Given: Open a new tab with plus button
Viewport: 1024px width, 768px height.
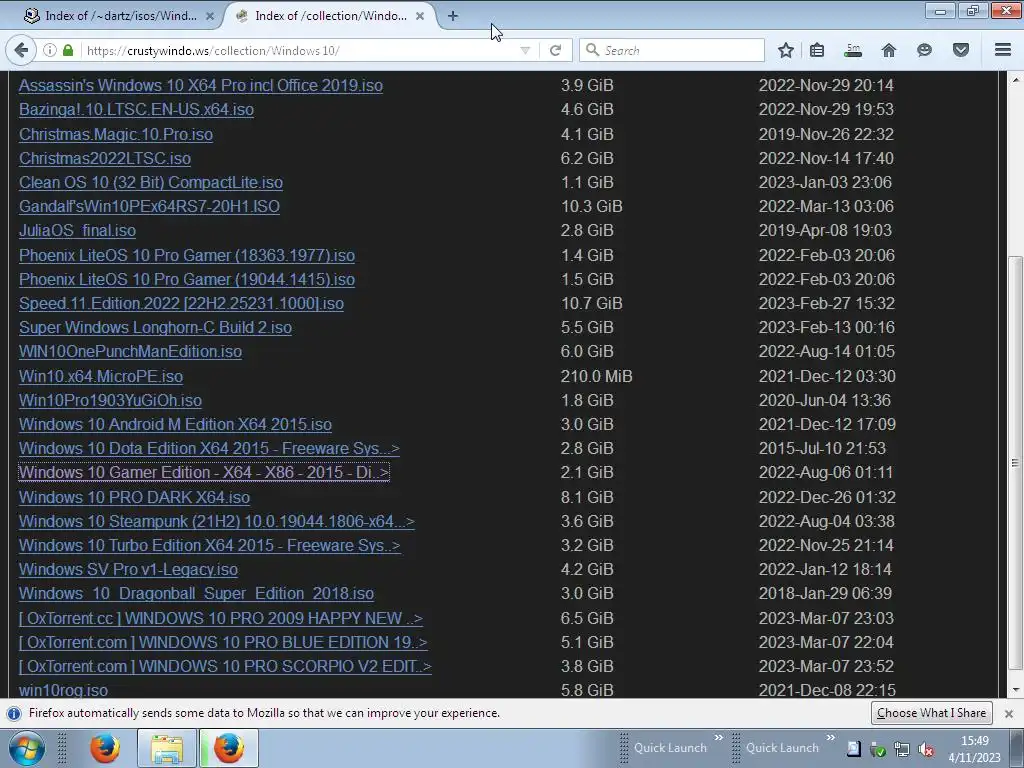Looking at the screenshot, I should click(x=453, y=16).
